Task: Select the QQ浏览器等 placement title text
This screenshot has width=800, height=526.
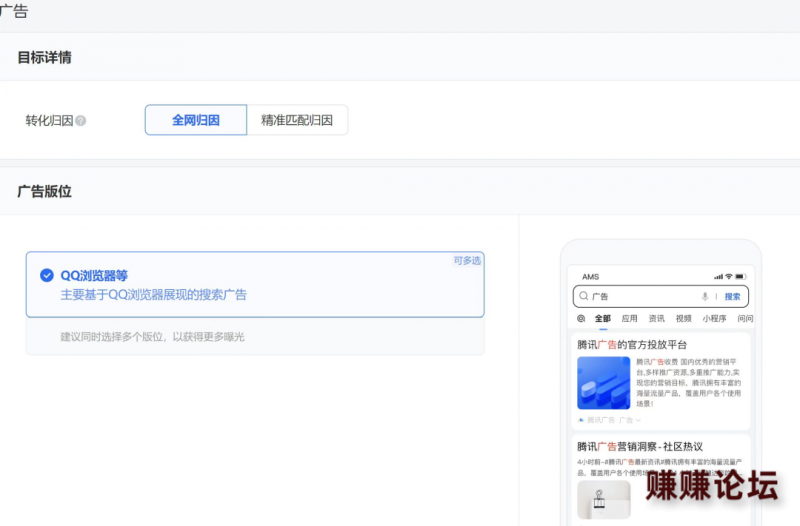Action: point(94,275)
